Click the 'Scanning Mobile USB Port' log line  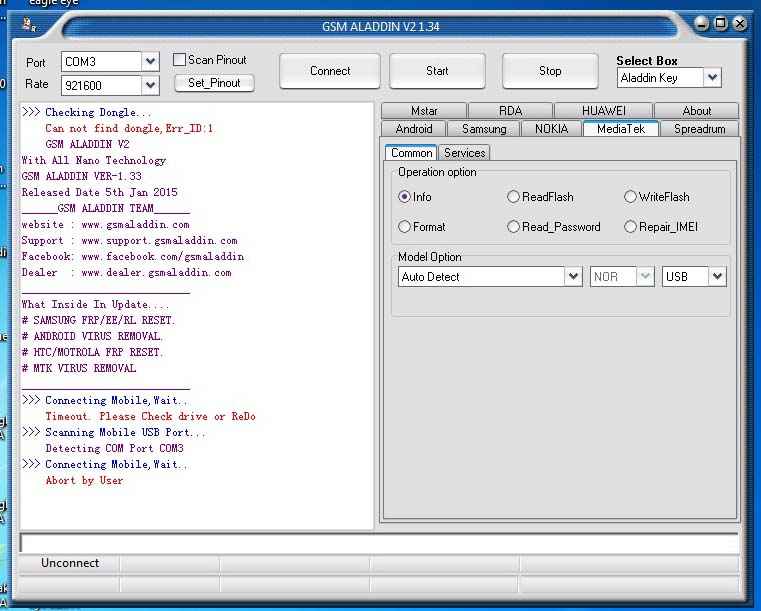pyautogui.click(x=114, y=432)
